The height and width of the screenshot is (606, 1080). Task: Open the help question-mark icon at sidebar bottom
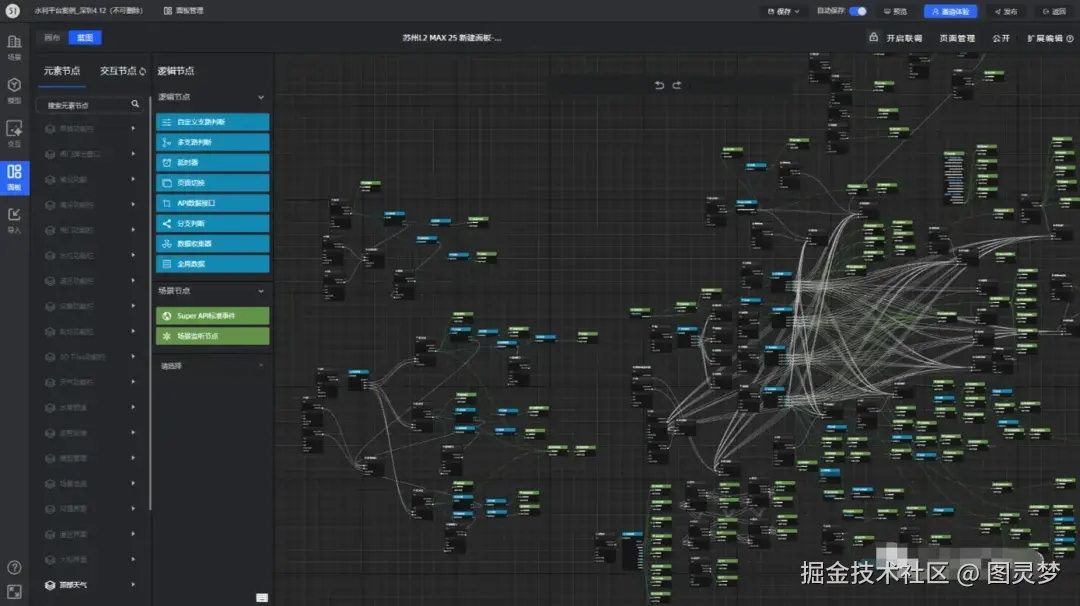click(14, 567)
